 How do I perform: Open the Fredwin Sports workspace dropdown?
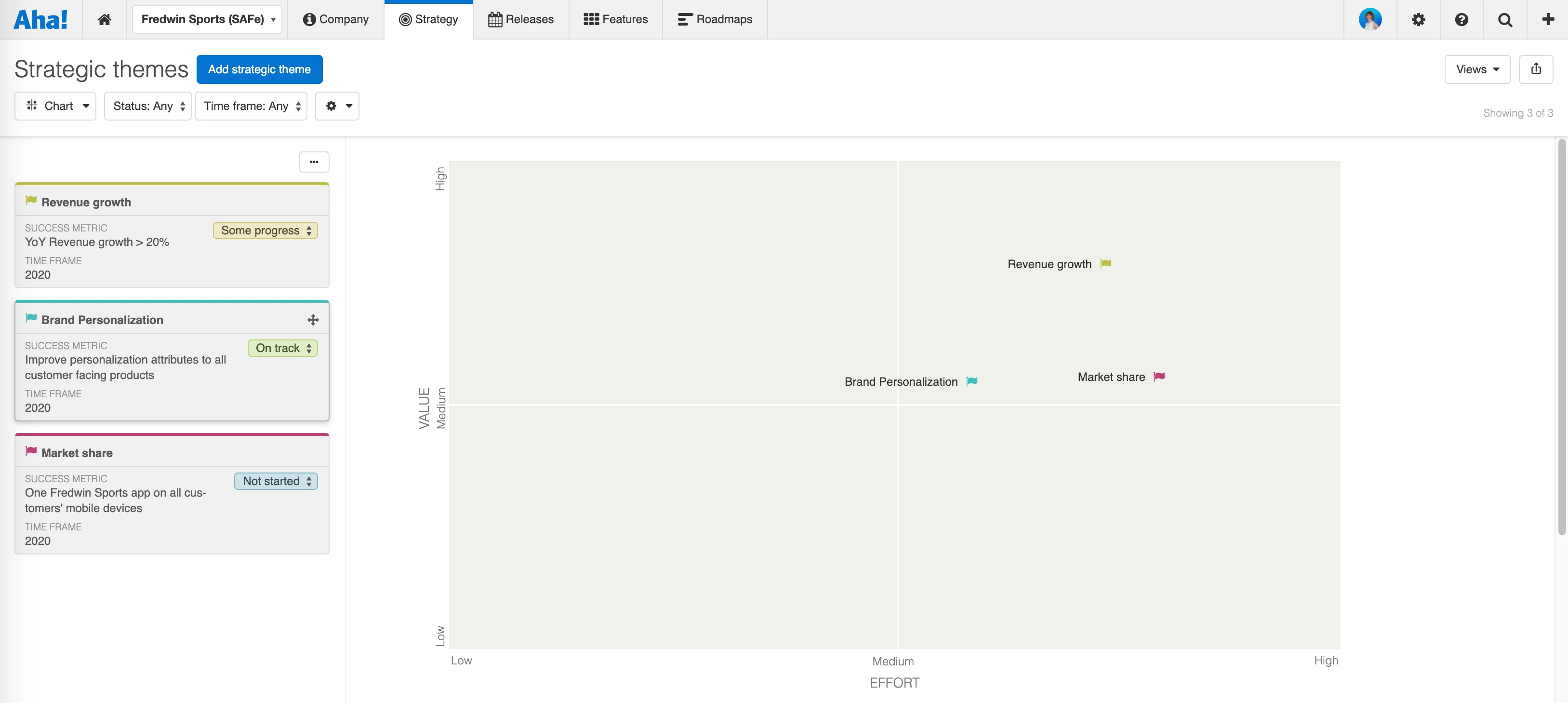[x=207, y=19]
